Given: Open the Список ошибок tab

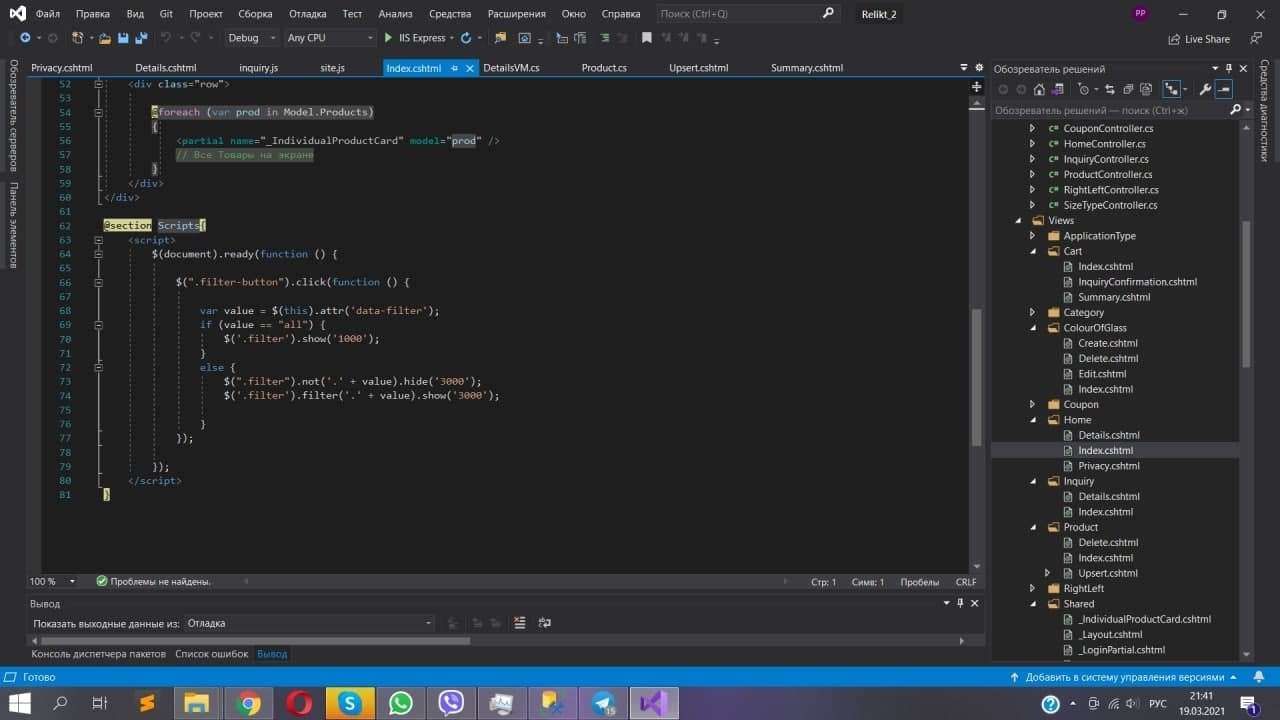Looking at the screenshot, I should coord(211,654).
